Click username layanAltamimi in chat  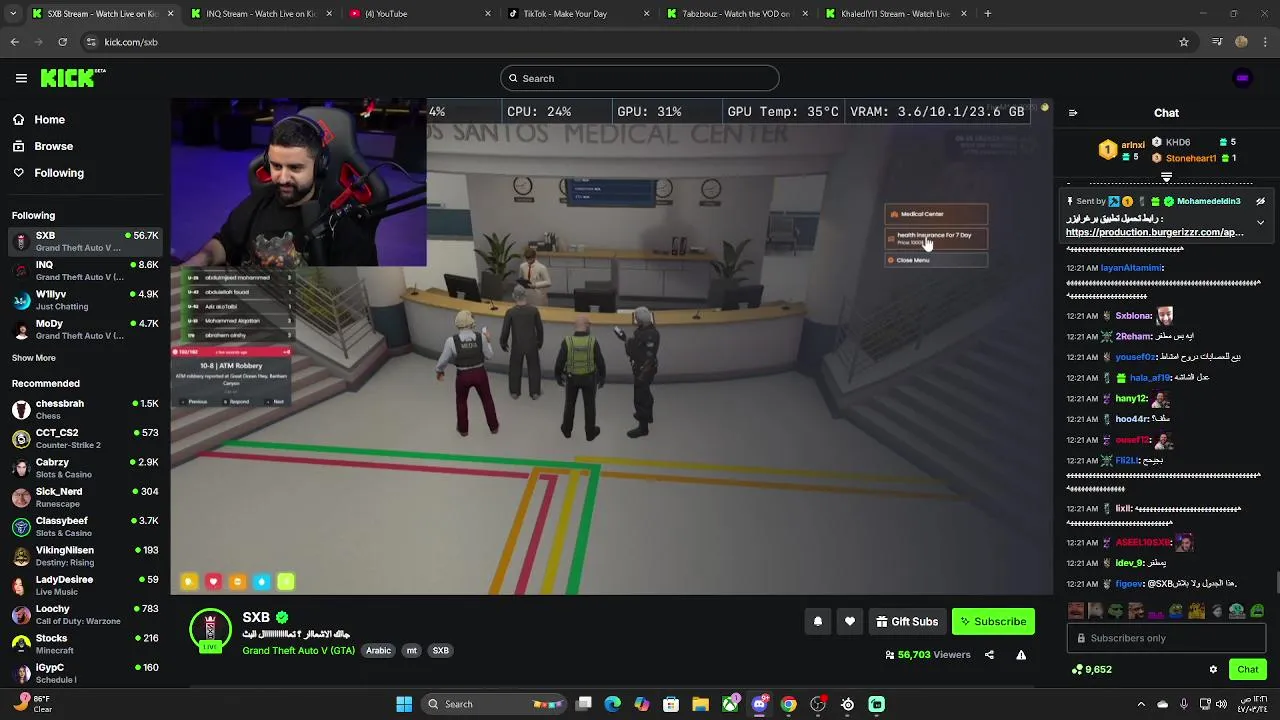[1131, 268]
